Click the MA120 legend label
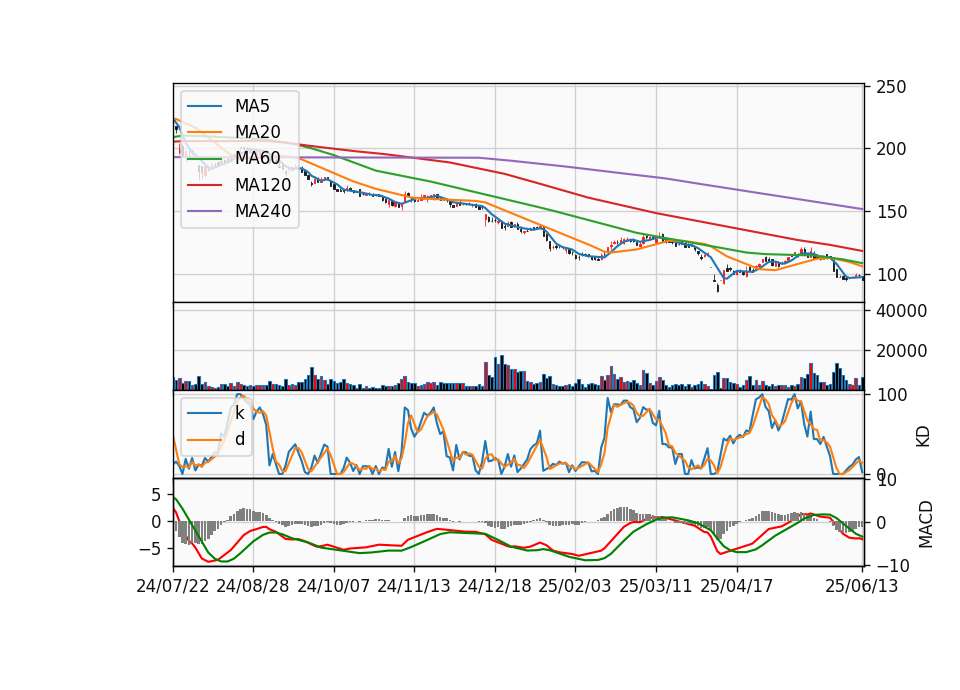This screenshot has height=690, width=960. 263,185
